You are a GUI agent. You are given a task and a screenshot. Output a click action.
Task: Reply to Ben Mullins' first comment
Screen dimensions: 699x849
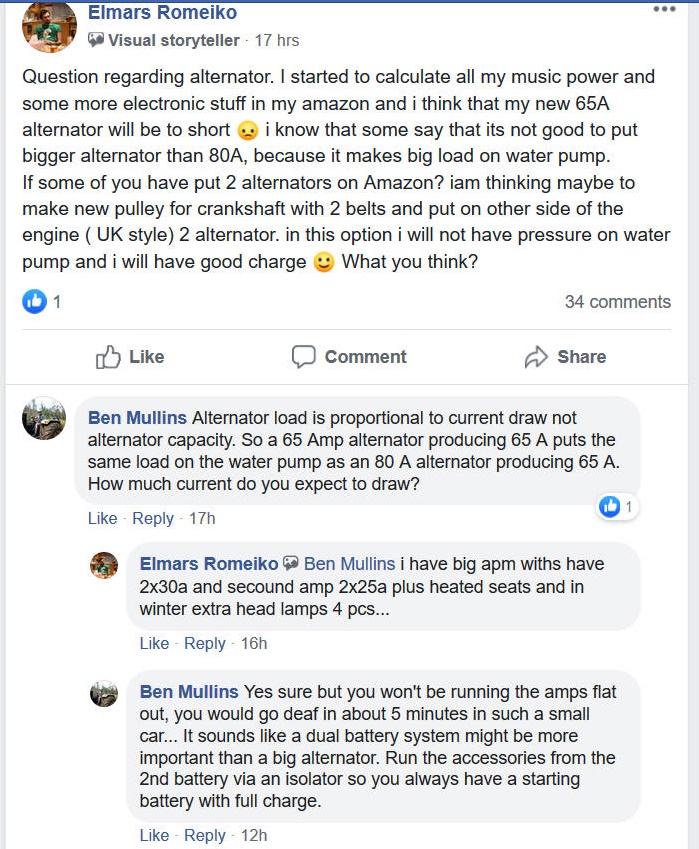(x=153, y=518)
